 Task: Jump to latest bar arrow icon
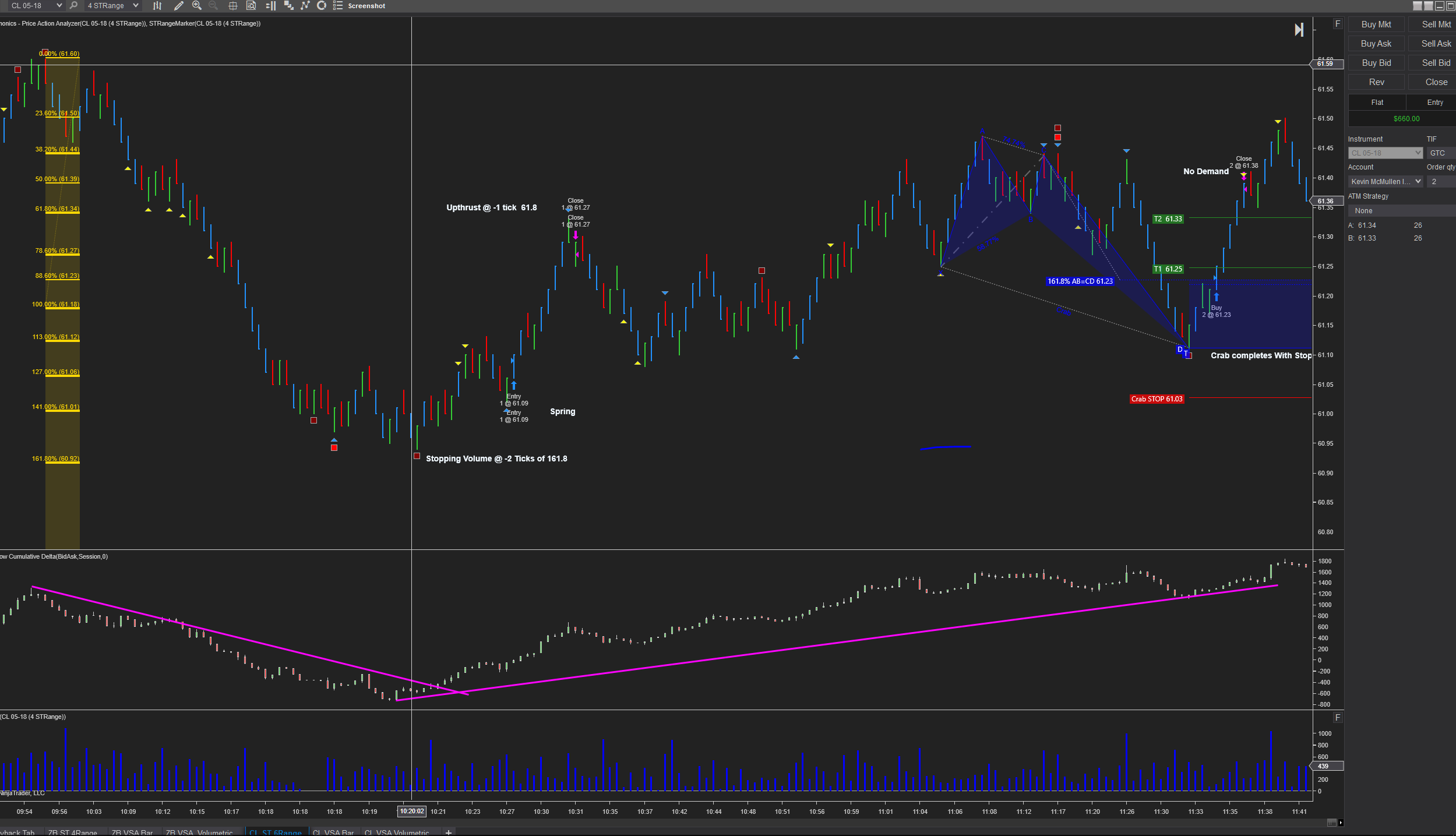[x=1299, y=30]
